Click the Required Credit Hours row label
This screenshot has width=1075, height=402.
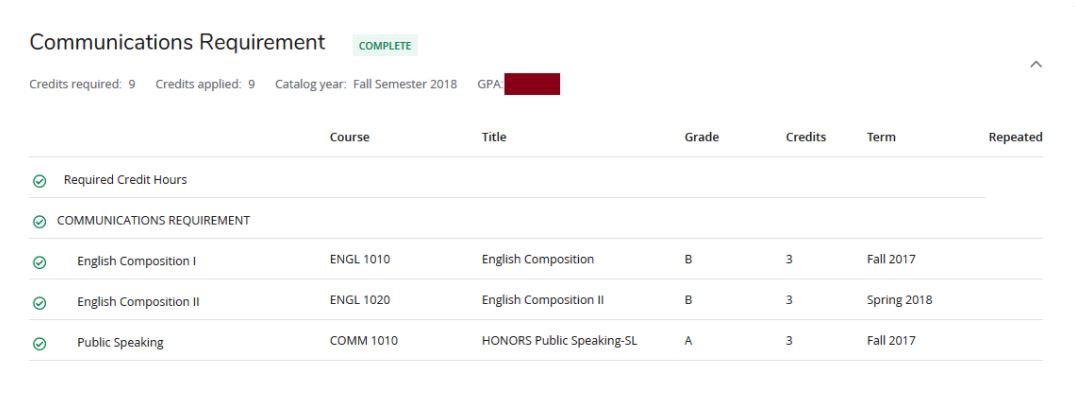pos(125,180)
